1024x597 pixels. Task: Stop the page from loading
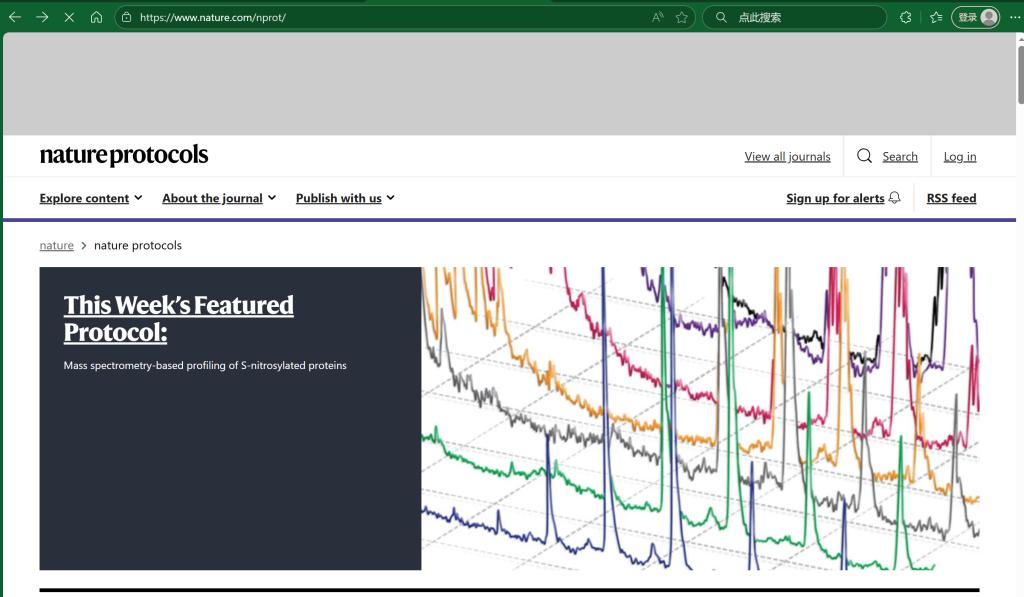pos(69,17)
